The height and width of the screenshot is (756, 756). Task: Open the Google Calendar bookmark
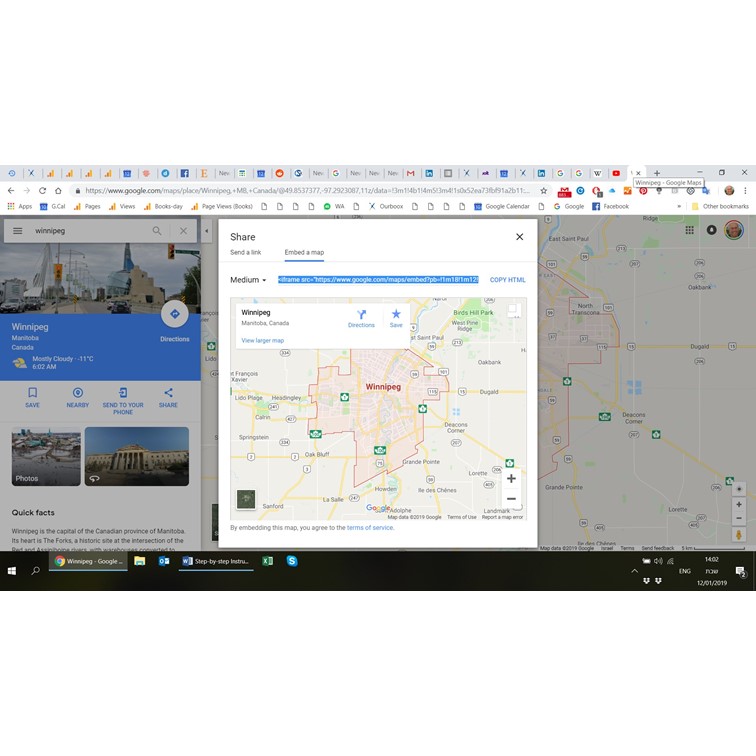tap(502, 206)
